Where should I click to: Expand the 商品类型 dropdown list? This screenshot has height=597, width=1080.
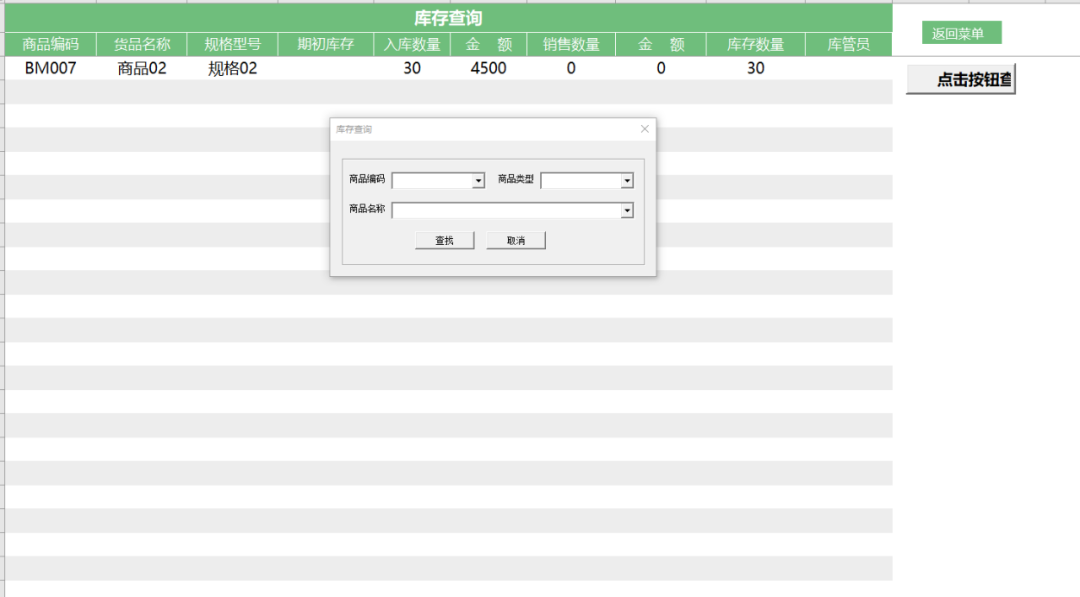(x=627, y=181)
